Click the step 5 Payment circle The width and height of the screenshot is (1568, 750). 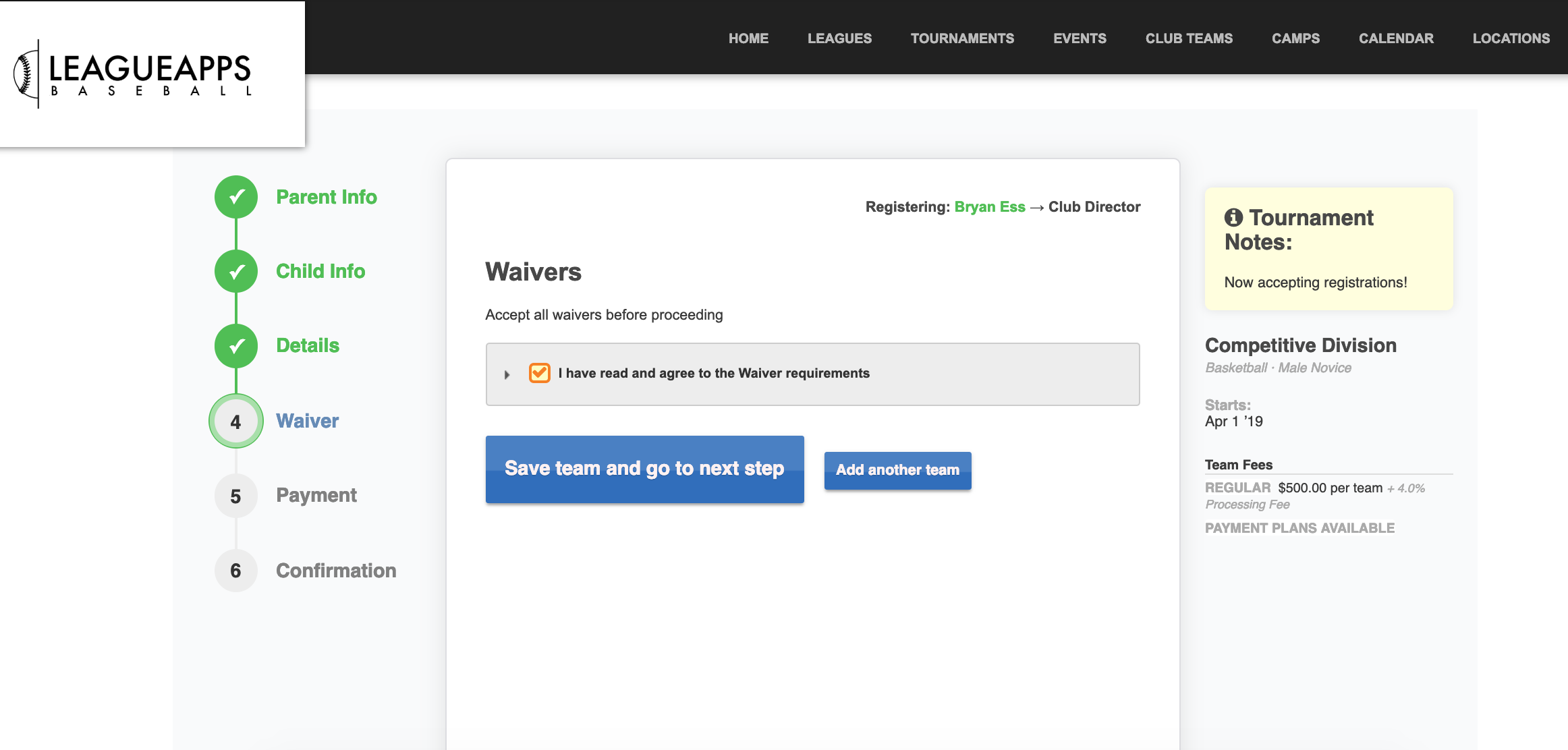236,496
